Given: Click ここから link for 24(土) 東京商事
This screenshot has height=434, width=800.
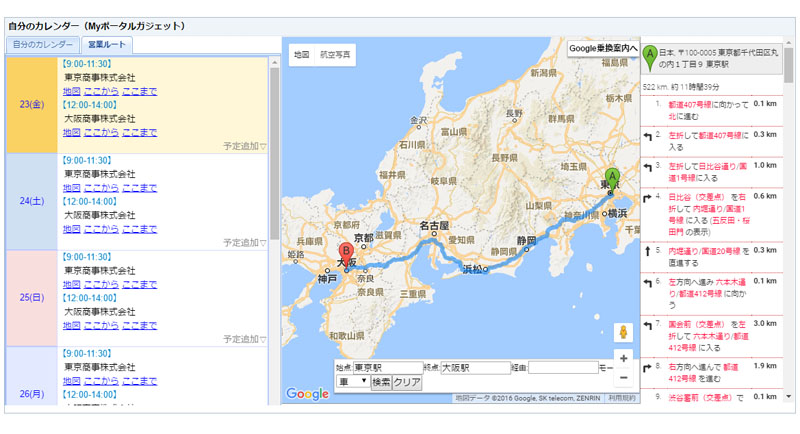Looking at the screenshot, I should coord(101,188).
